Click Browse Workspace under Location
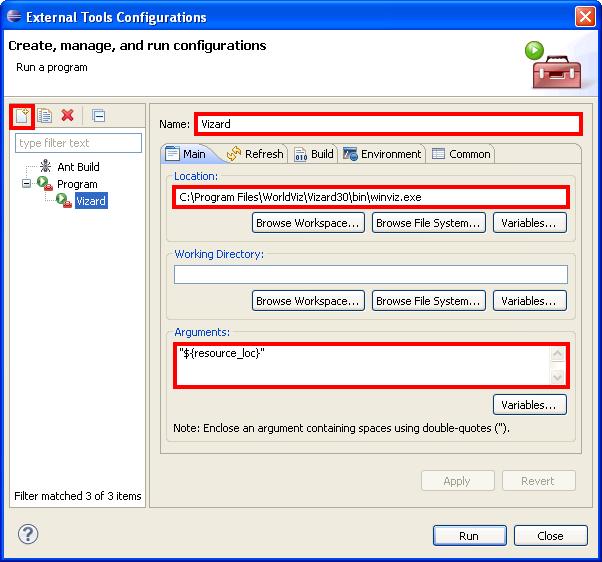602x562 pixels. click(x=308, y=223)
